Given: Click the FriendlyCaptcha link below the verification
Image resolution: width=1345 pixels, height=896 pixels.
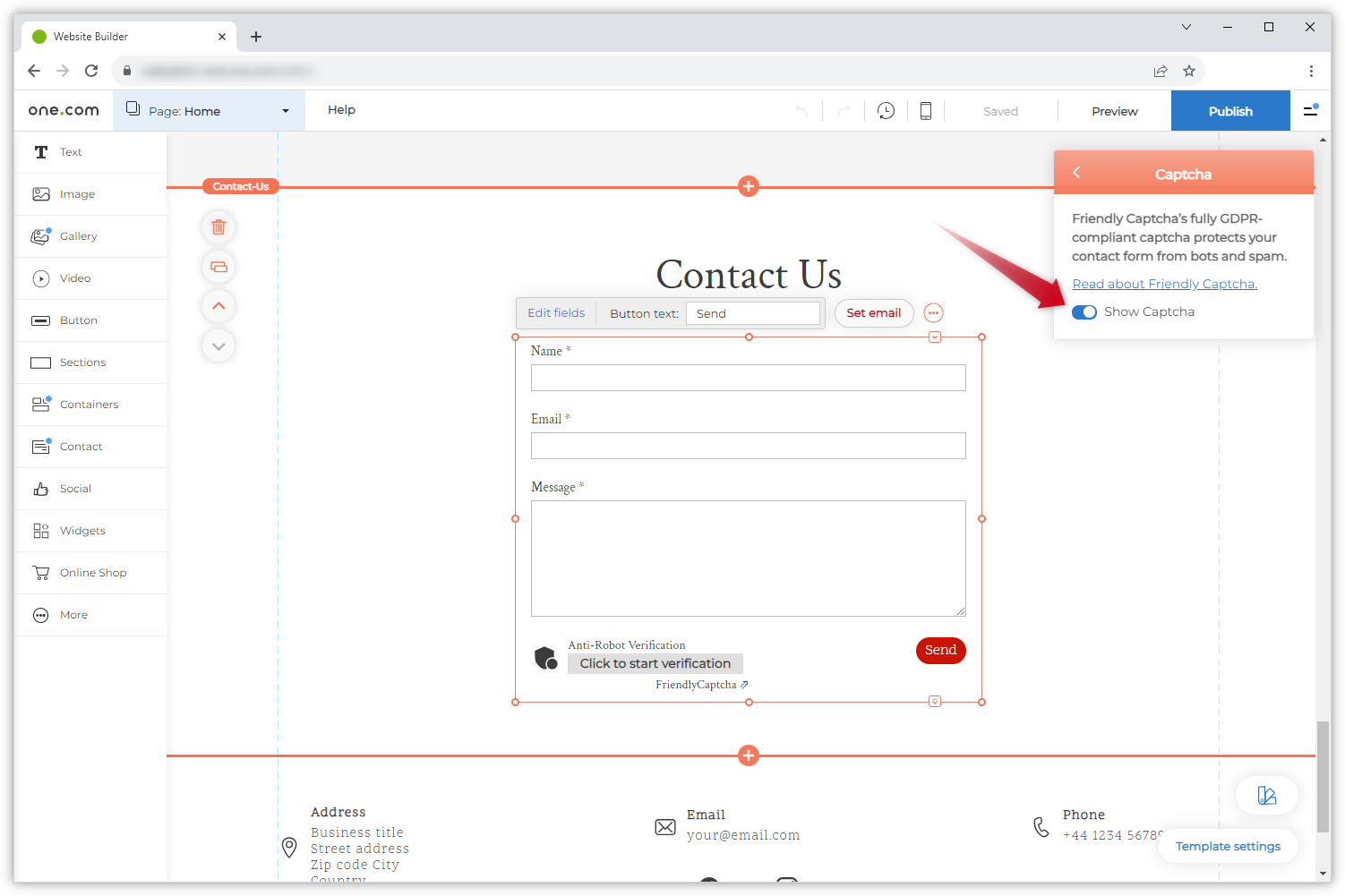Looking at the screenshot, I should 701,685.
